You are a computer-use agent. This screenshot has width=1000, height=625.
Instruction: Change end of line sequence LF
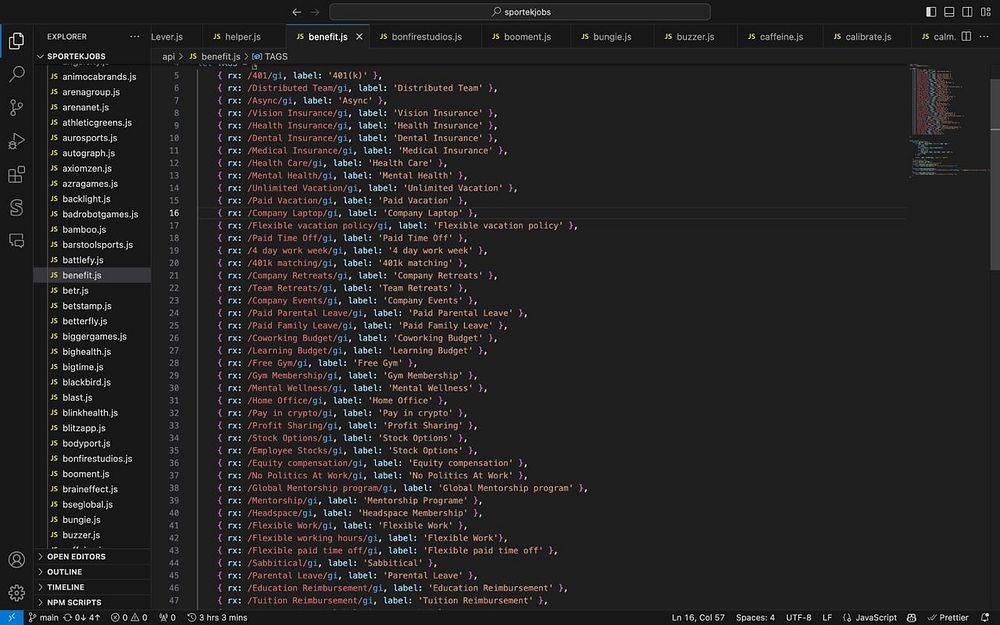point(827,617)
